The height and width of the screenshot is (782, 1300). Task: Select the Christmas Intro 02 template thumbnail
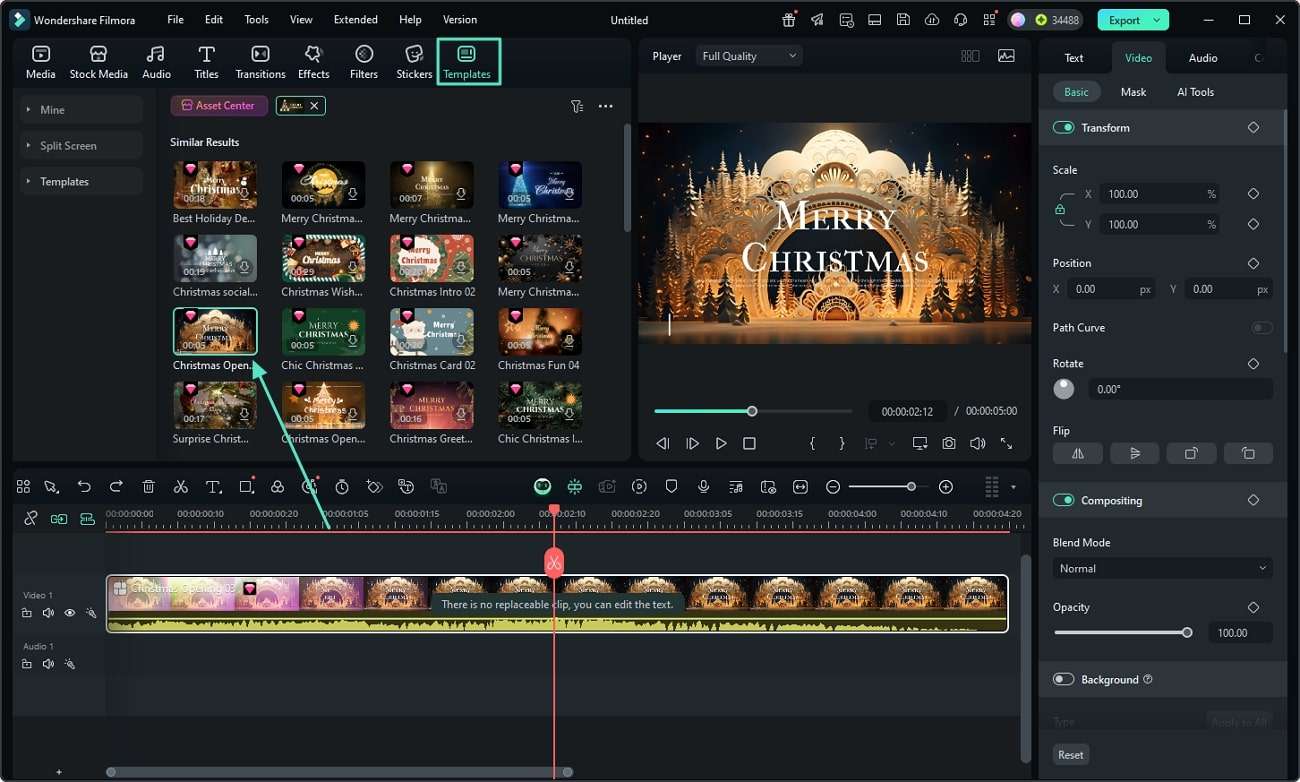coord(431,259)
